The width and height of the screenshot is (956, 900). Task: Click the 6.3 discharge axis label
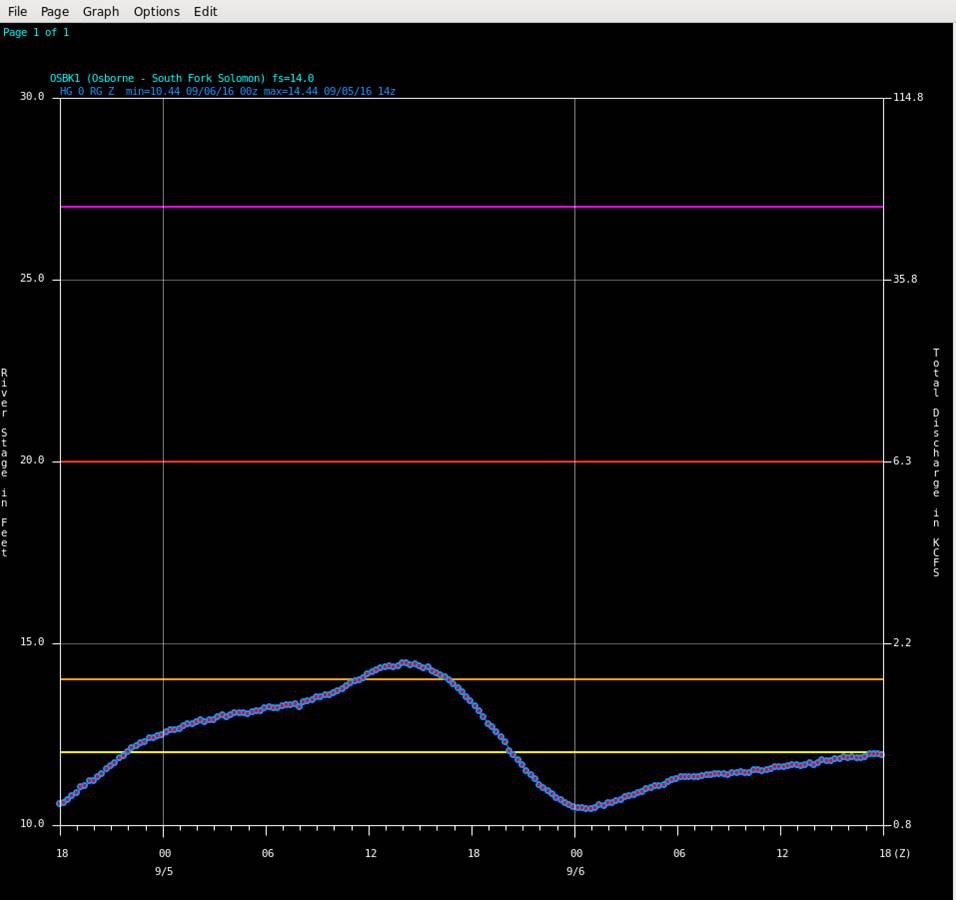(x=902, y=461)
